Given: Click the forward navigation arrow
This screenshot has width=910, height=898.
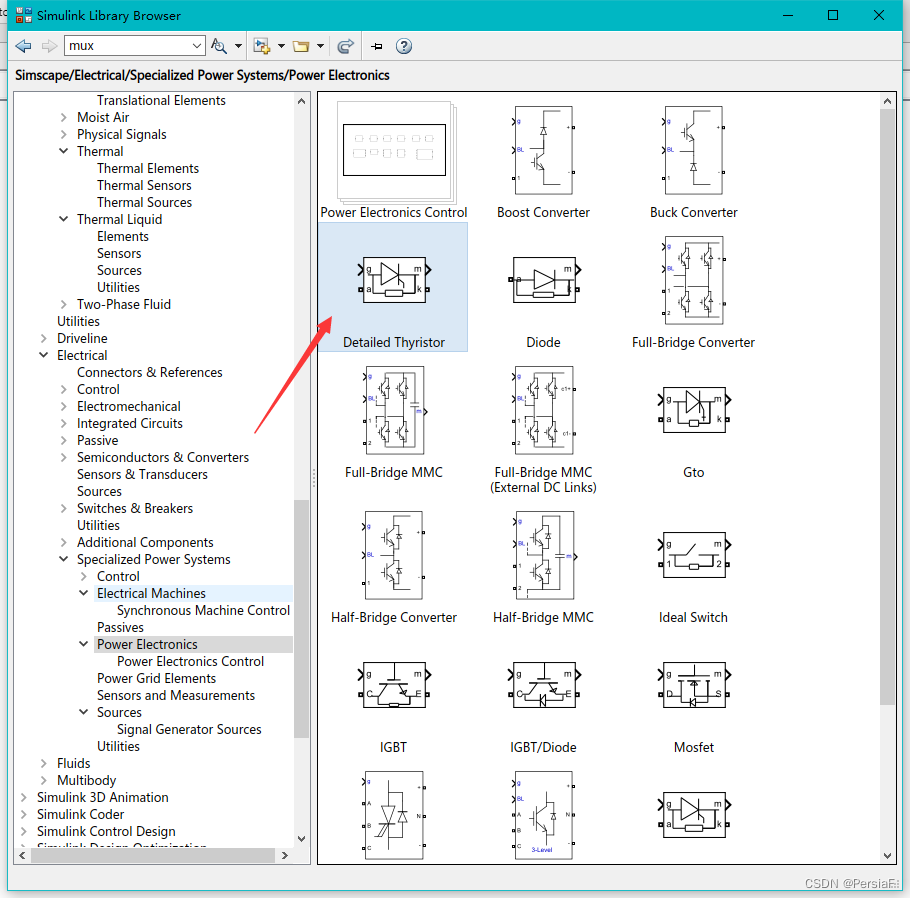Looking at the screenshot, I should [49, 46].
